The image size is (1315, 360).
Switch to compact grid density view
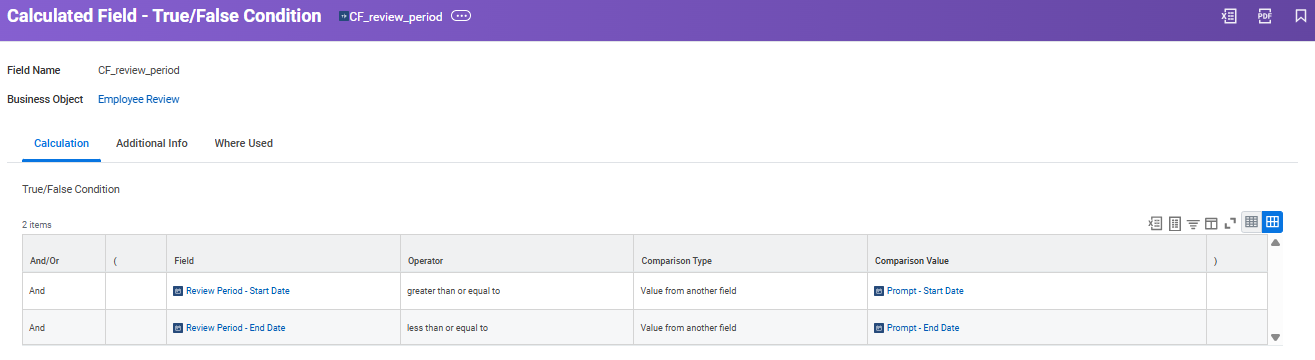(x=1251, y=222)
